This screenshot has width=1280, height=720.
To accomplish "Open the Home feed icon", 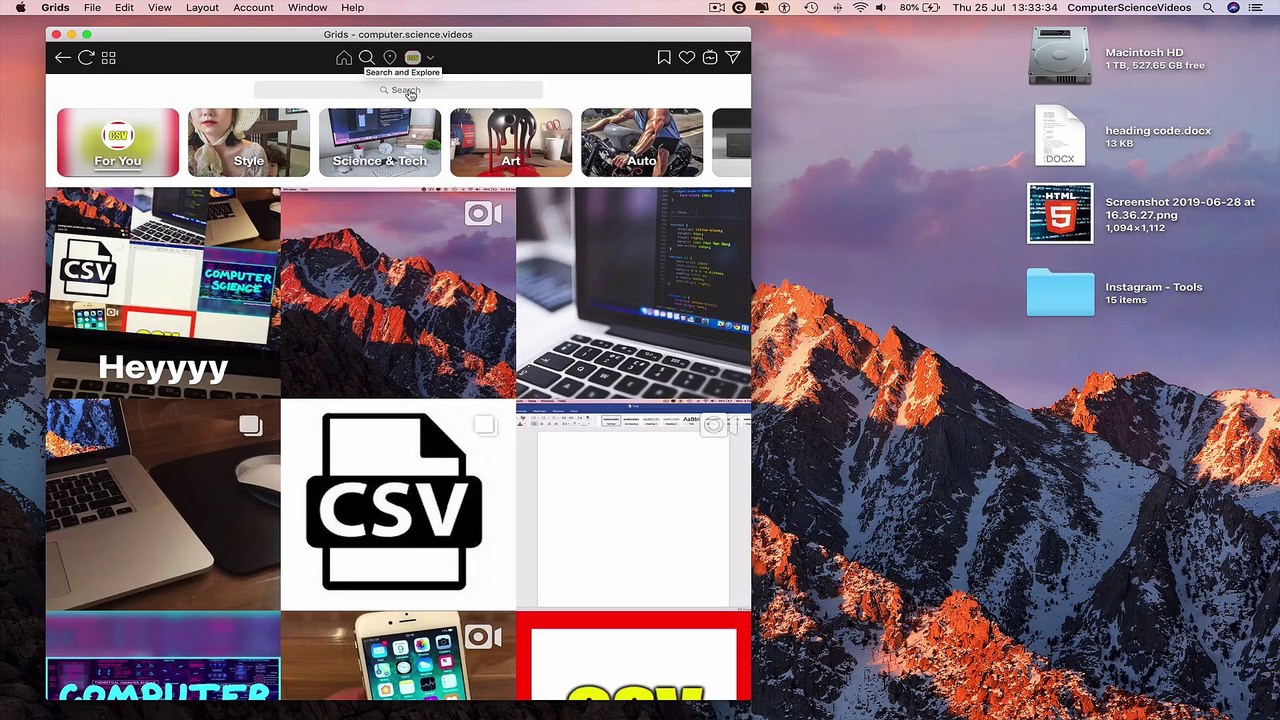I will pyautogui.click(x=344, y=58).
